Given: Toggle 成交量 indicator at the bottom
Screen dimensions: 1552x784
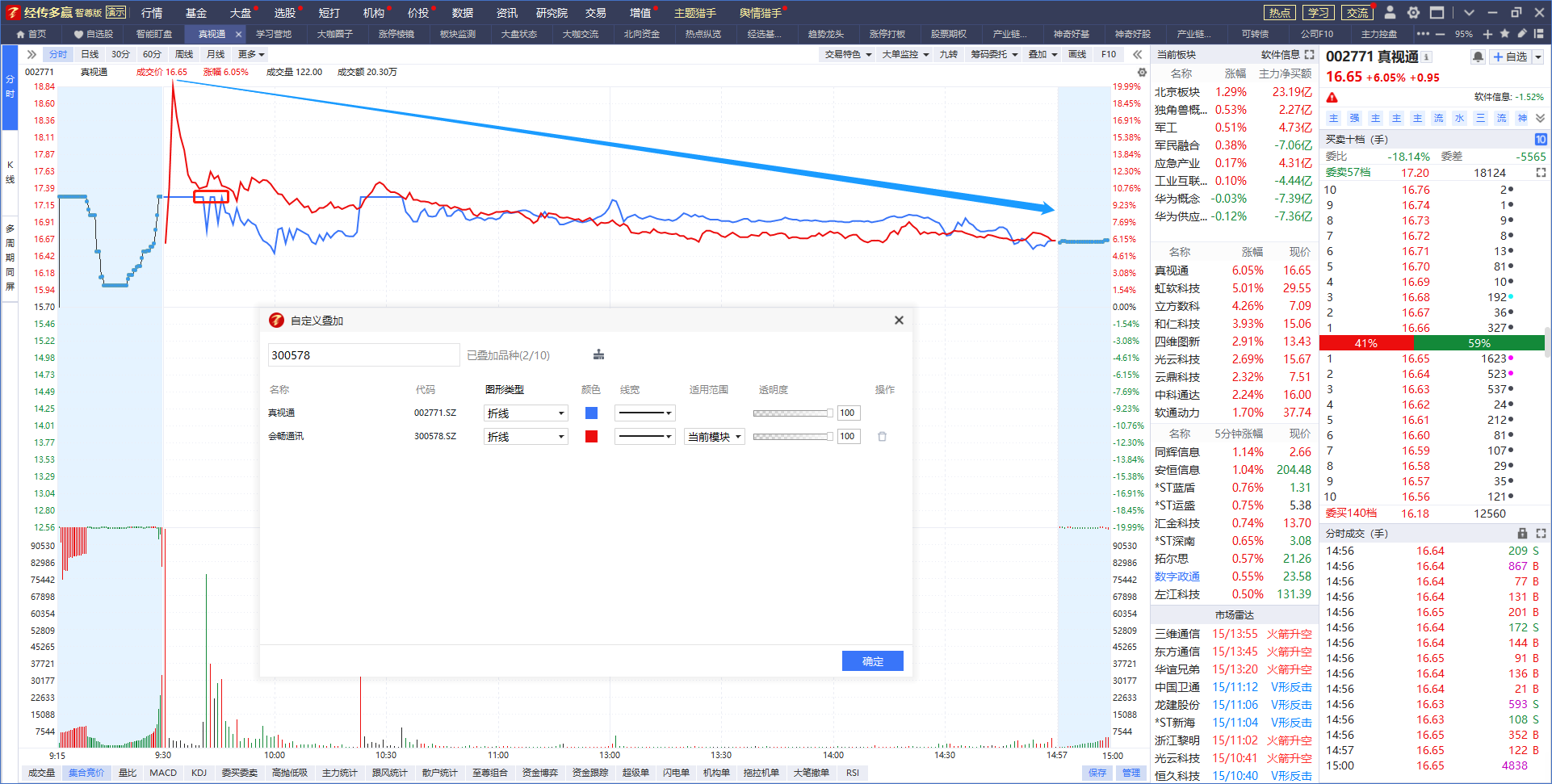Looking at the screenshot, I should tap(42, 773).
